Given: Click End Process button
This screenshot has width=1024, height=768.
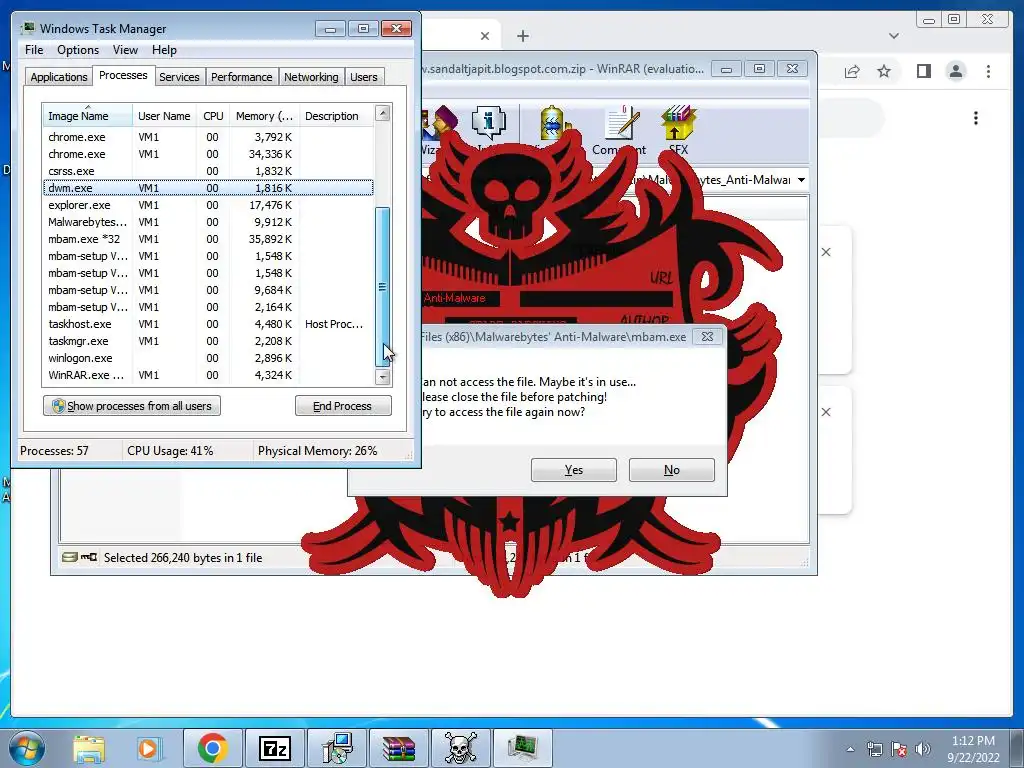Looking at the screenshot, I should click(x=343, y=406).
